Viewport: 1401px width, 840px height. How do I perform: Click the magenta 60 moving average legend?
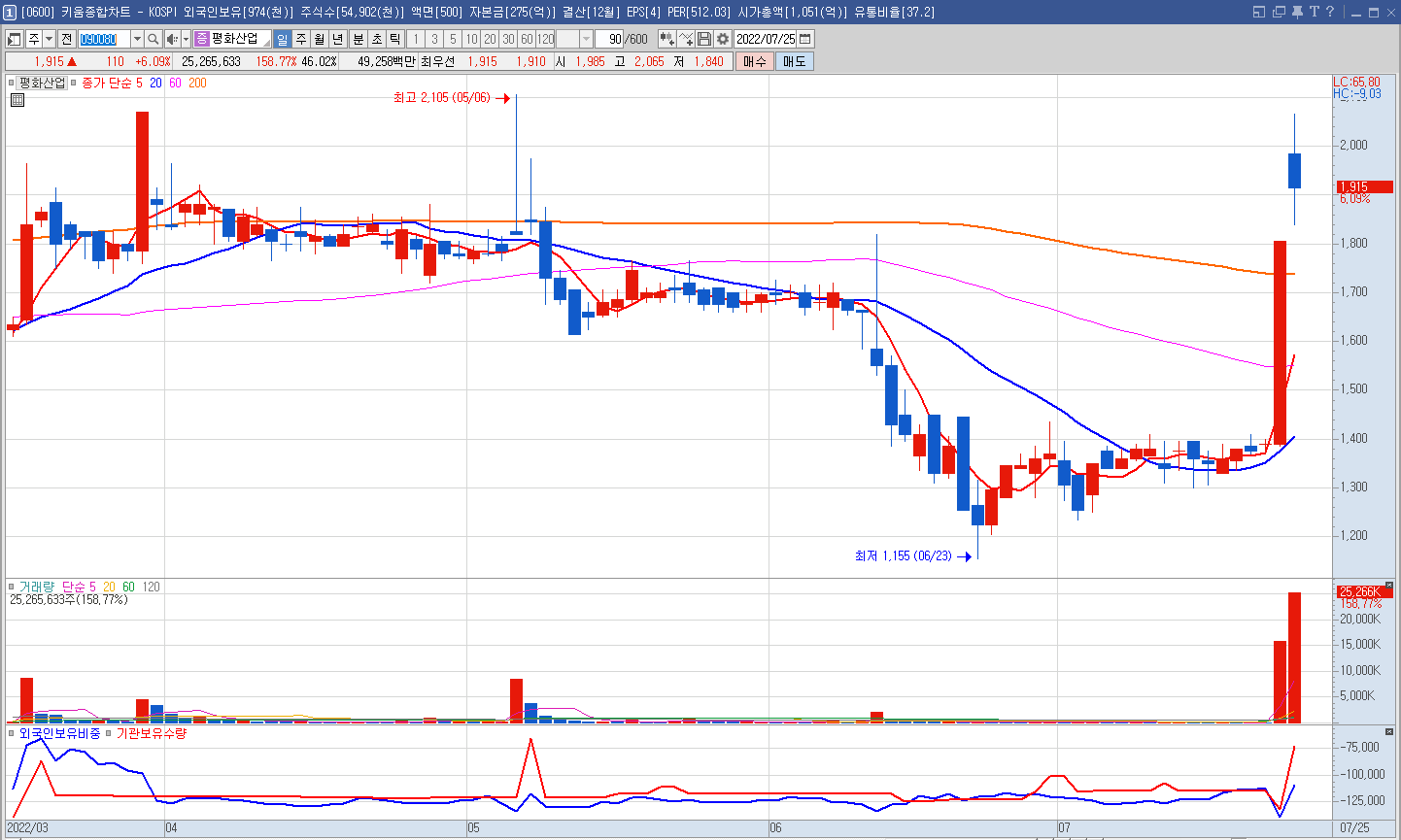point(175,83)
